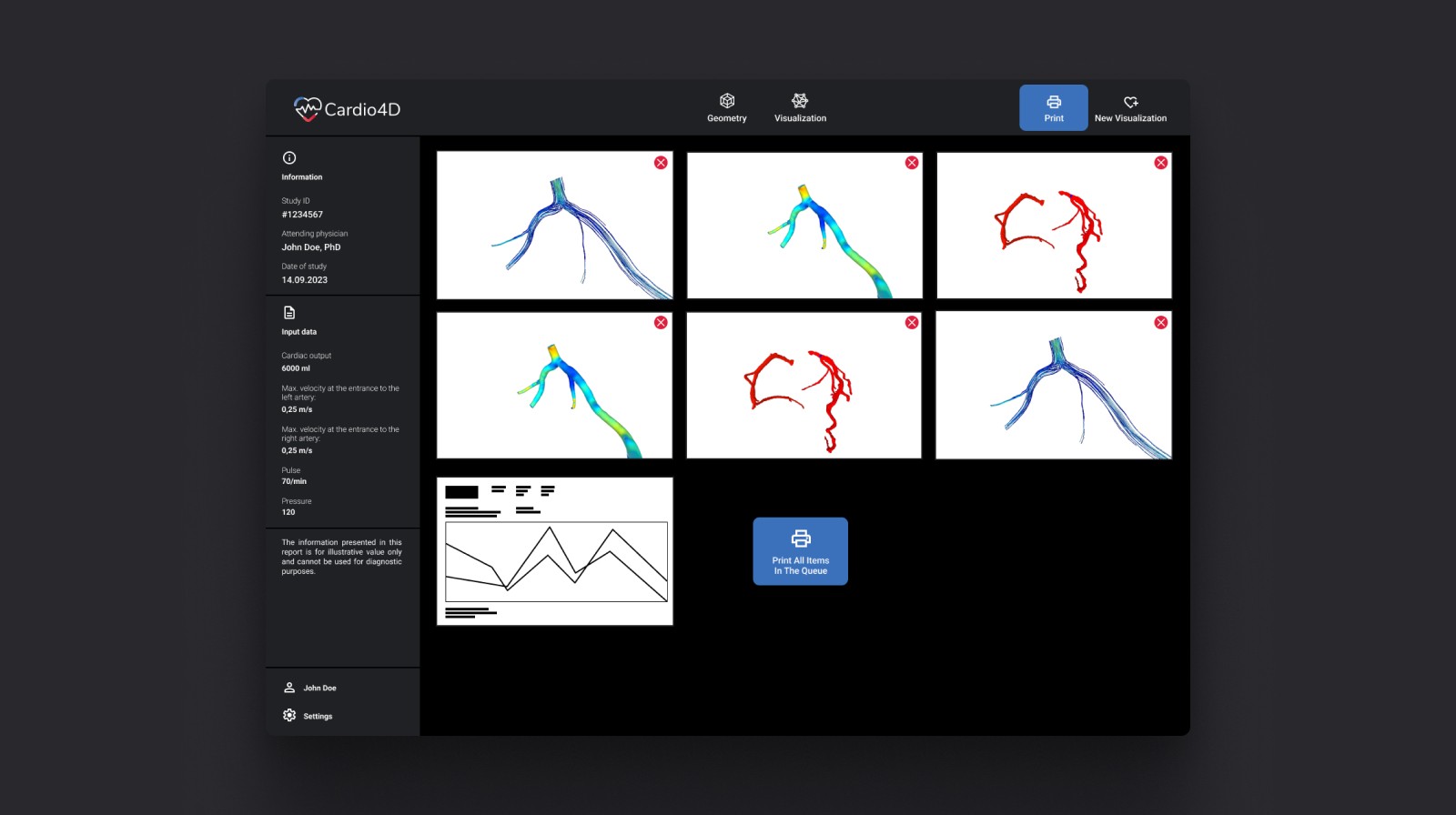Click the Print button in header

(x=1053, y=107)
